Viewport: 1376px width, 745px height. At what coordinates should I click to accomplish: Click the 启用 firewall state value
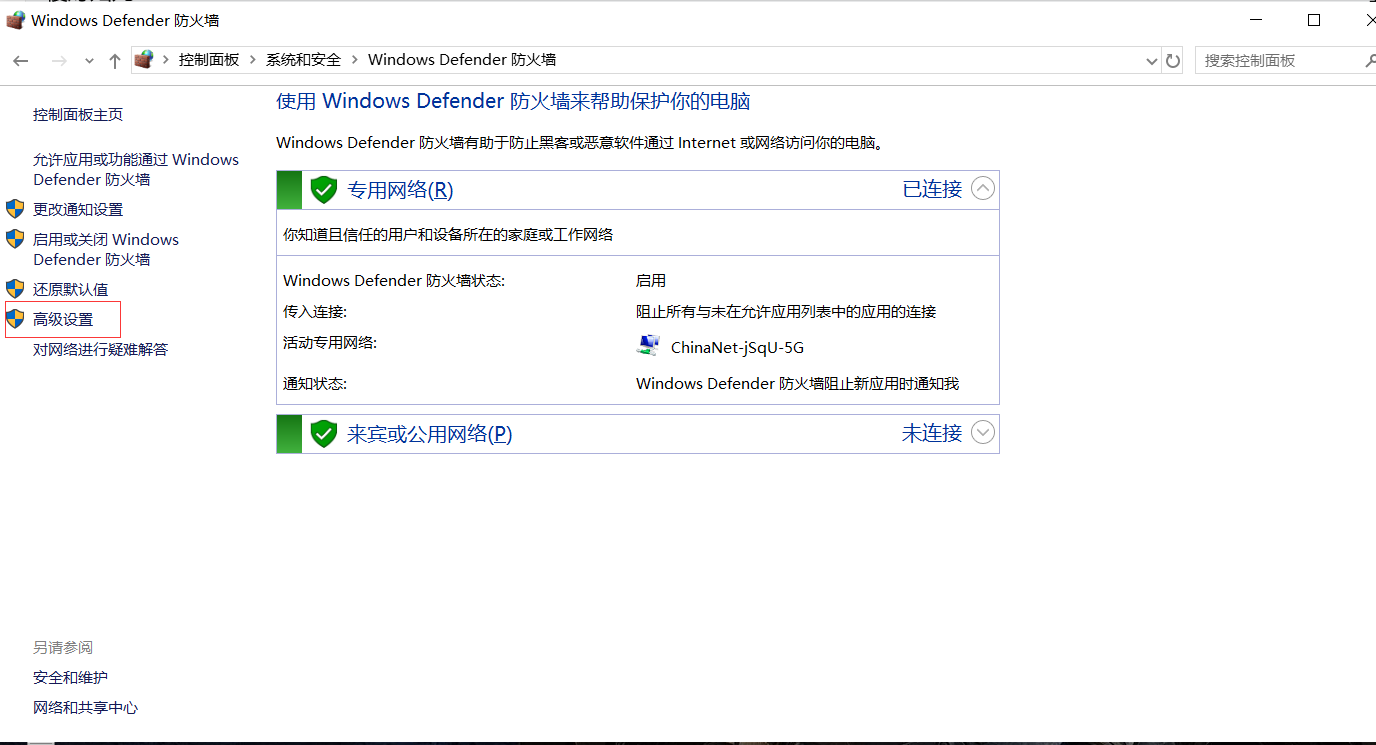tap(651, 281)
